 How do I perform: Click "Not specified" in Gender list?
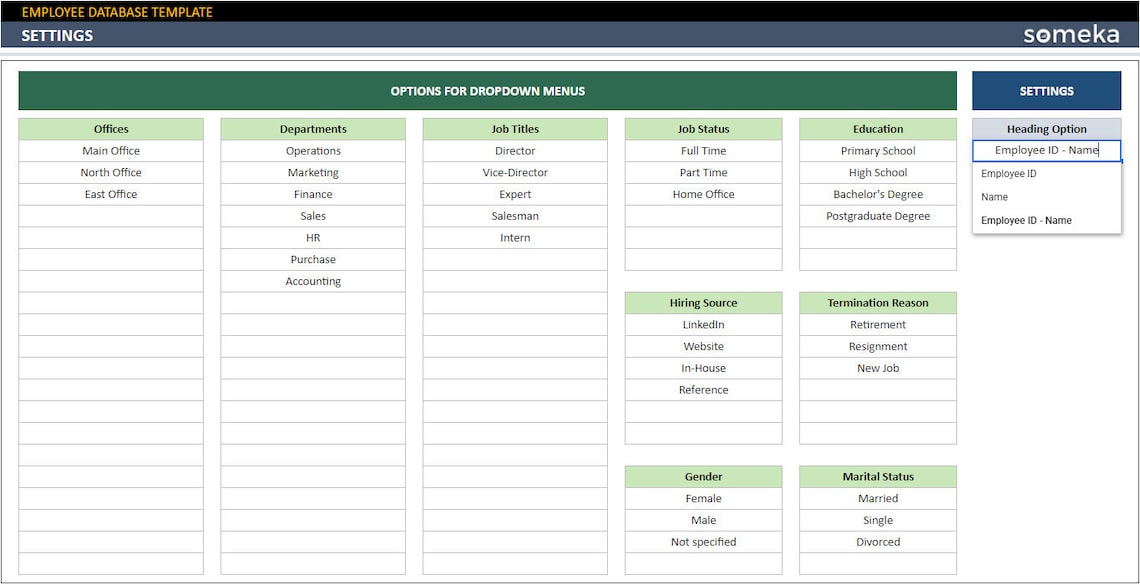[x=703, y=541]
